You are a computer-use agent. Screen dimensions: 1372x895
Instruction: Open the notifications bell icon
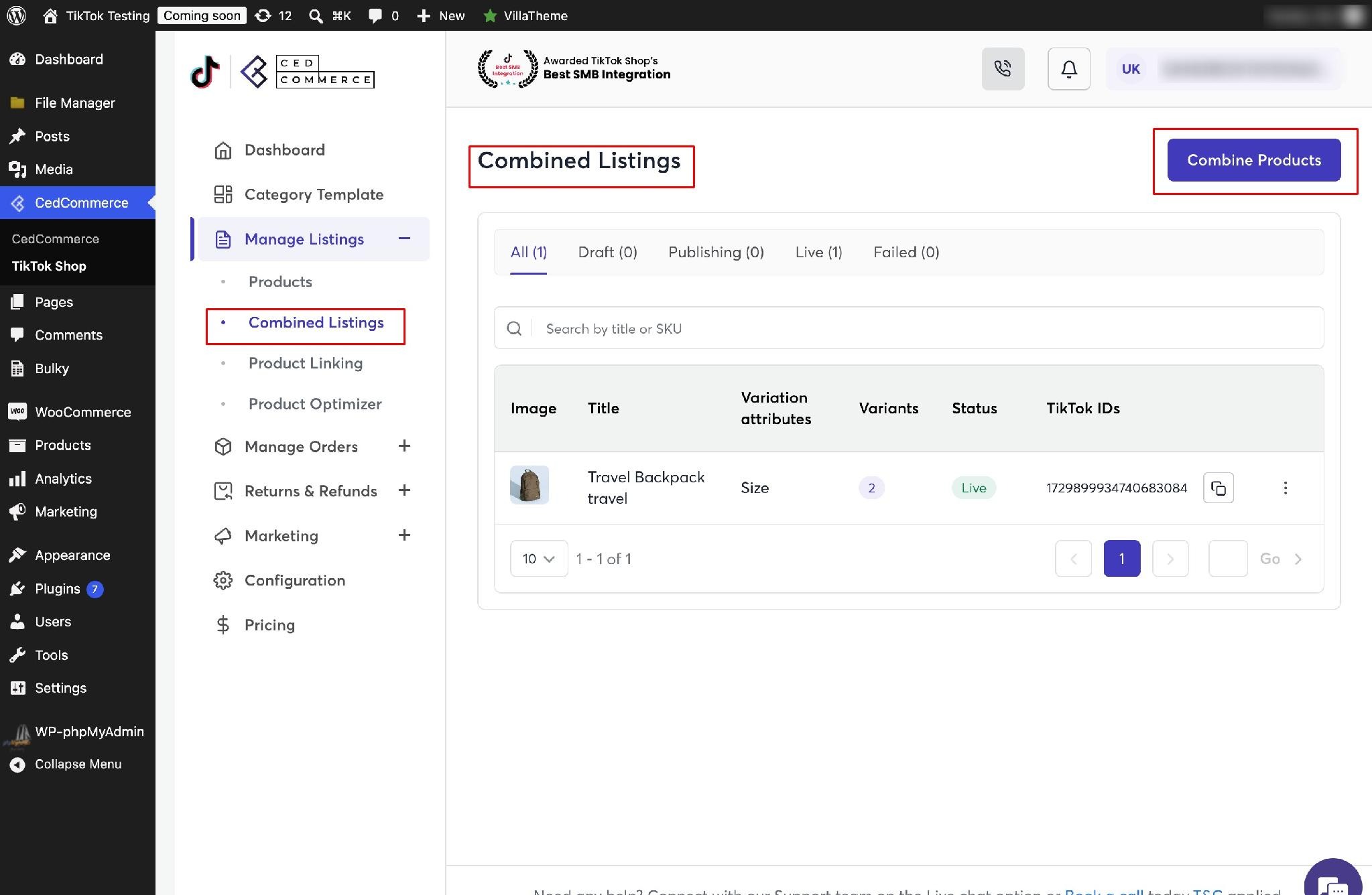pos(1069,69)
